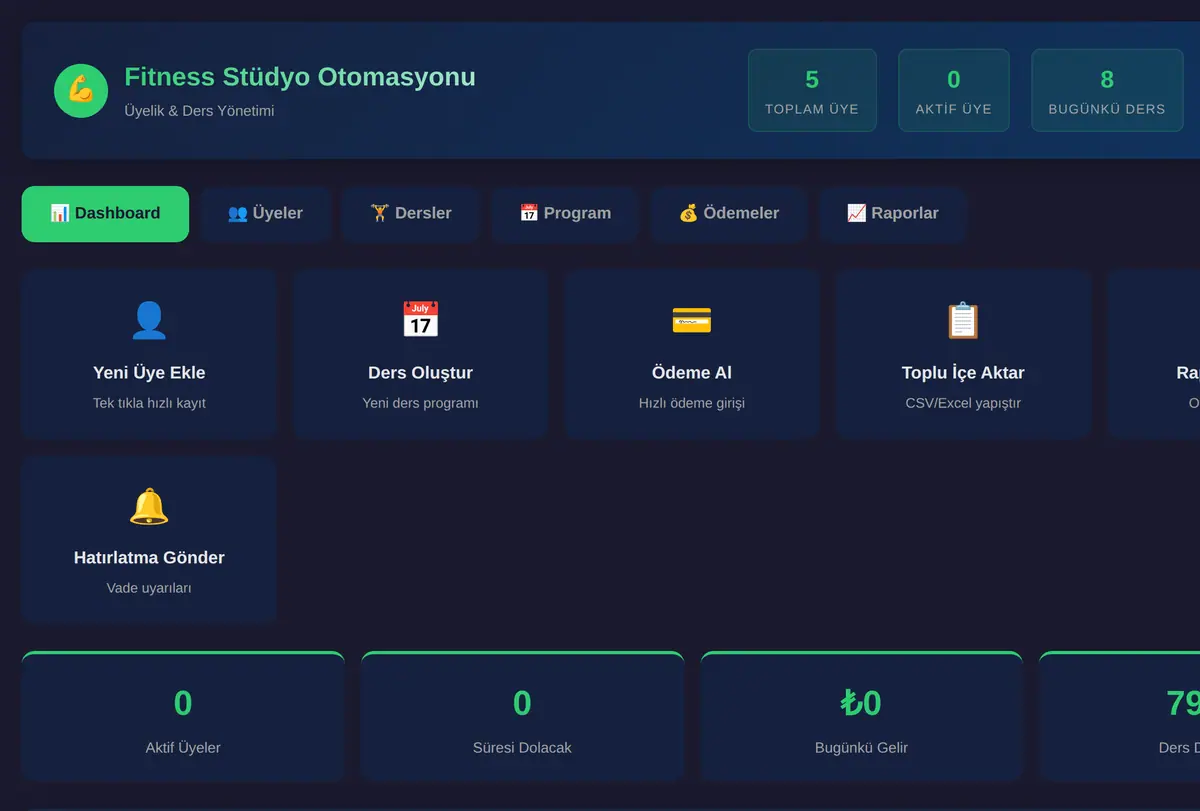Click the Hatırlatma Gönder card title
This screenshot has width=1200, height=811.
[149, 558]
